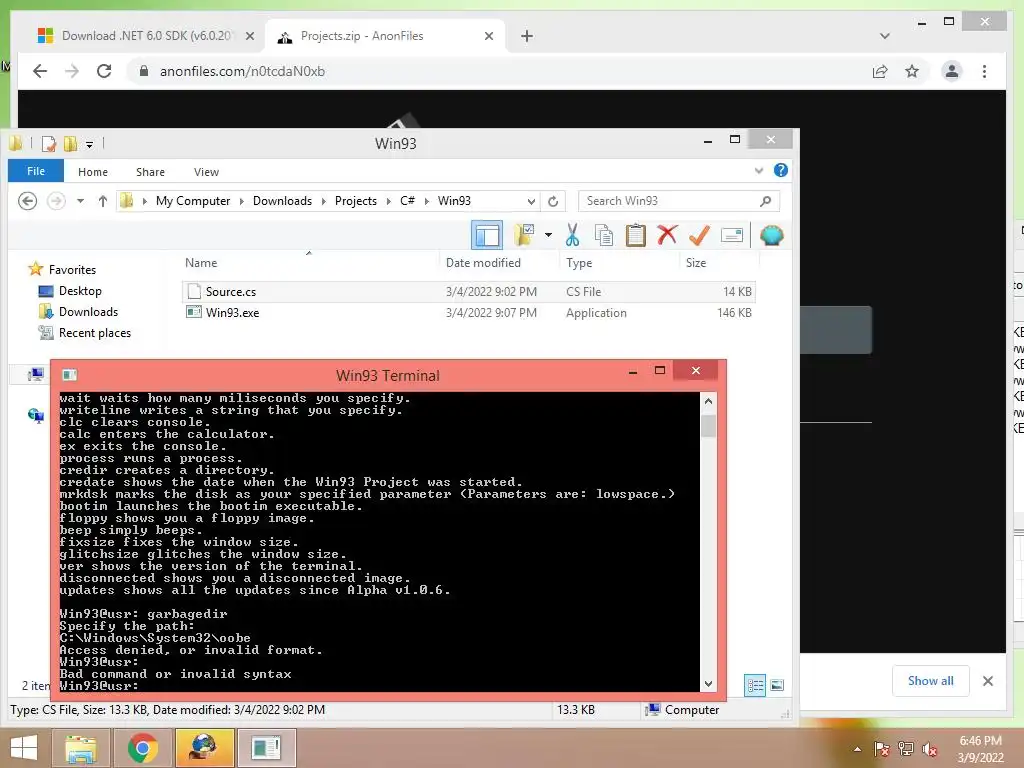The height and width of the screenshot is (768, 1024).
Task: Open the recent locations dropdown arrow
Action: pyautogui.click(x=80, y=201)
